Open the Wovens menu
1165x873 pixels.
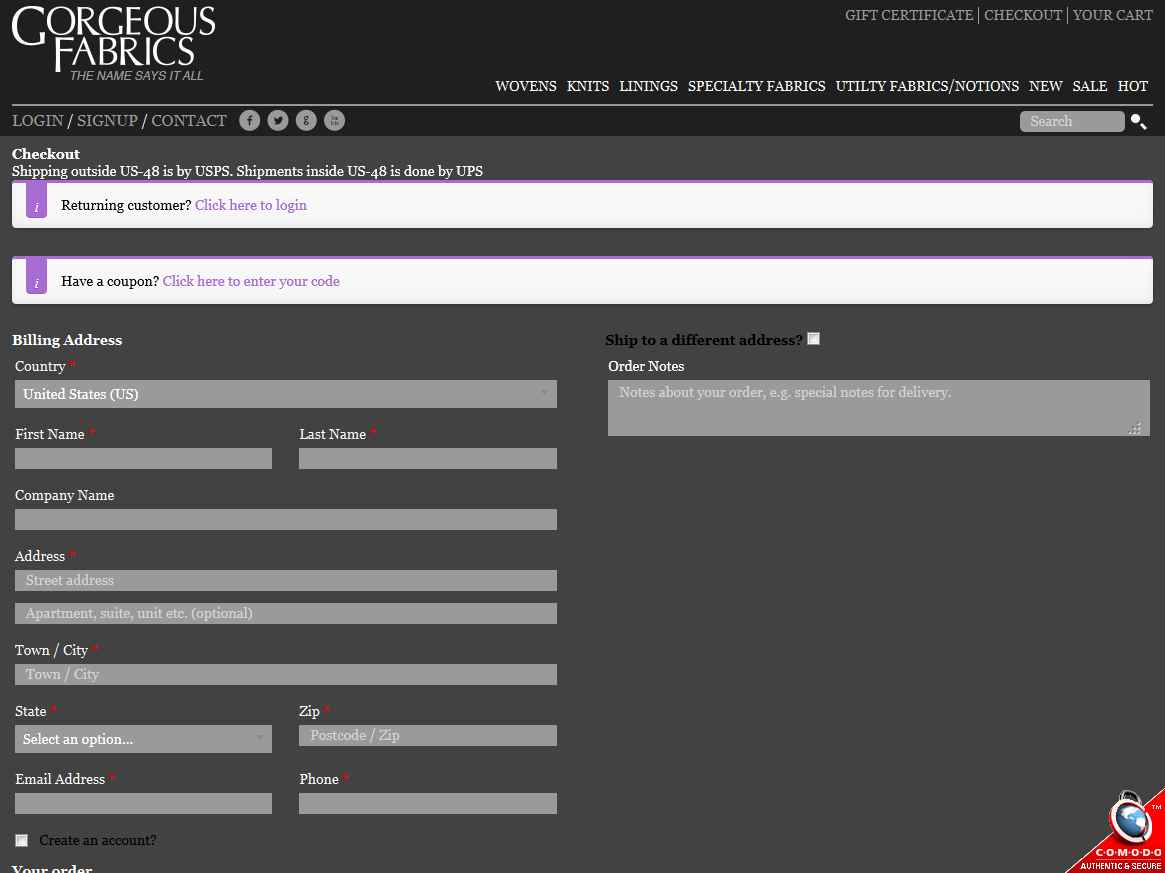(x=526, y=86)
